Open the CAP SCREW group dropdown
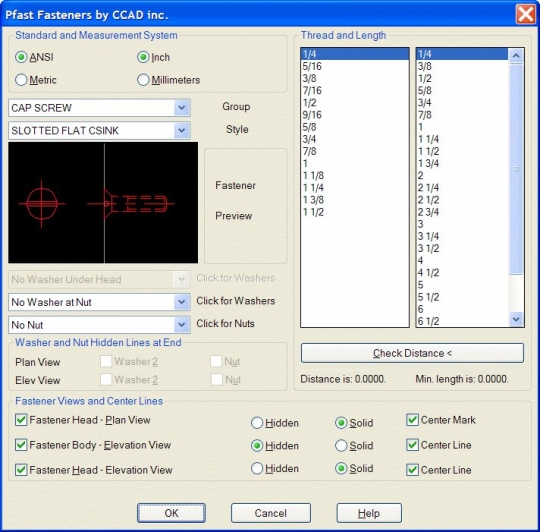This screenshot has width=540, height=532. [182, 108]
